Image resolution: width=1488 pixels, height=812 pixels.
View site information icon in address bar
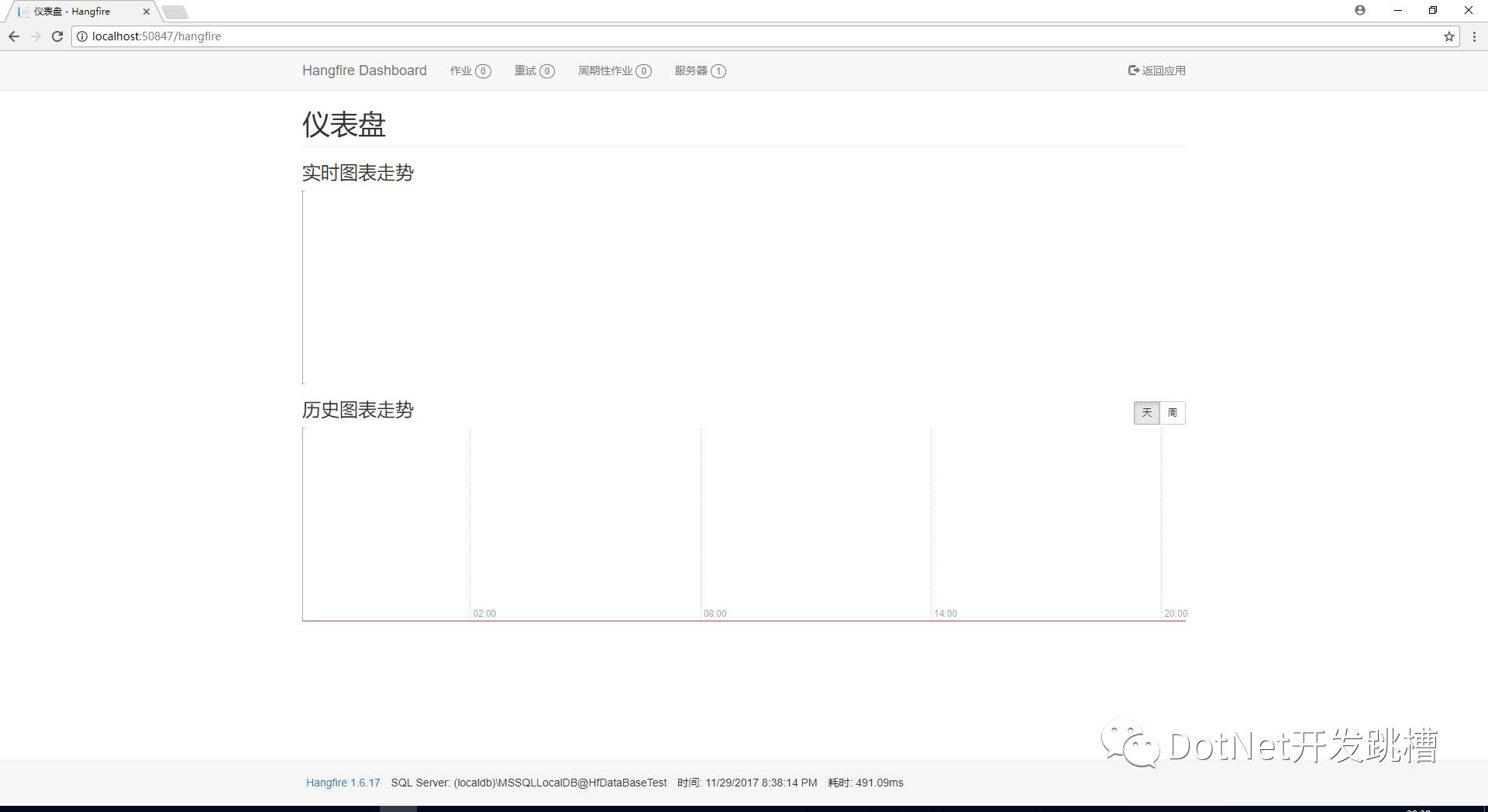(82, 36)
